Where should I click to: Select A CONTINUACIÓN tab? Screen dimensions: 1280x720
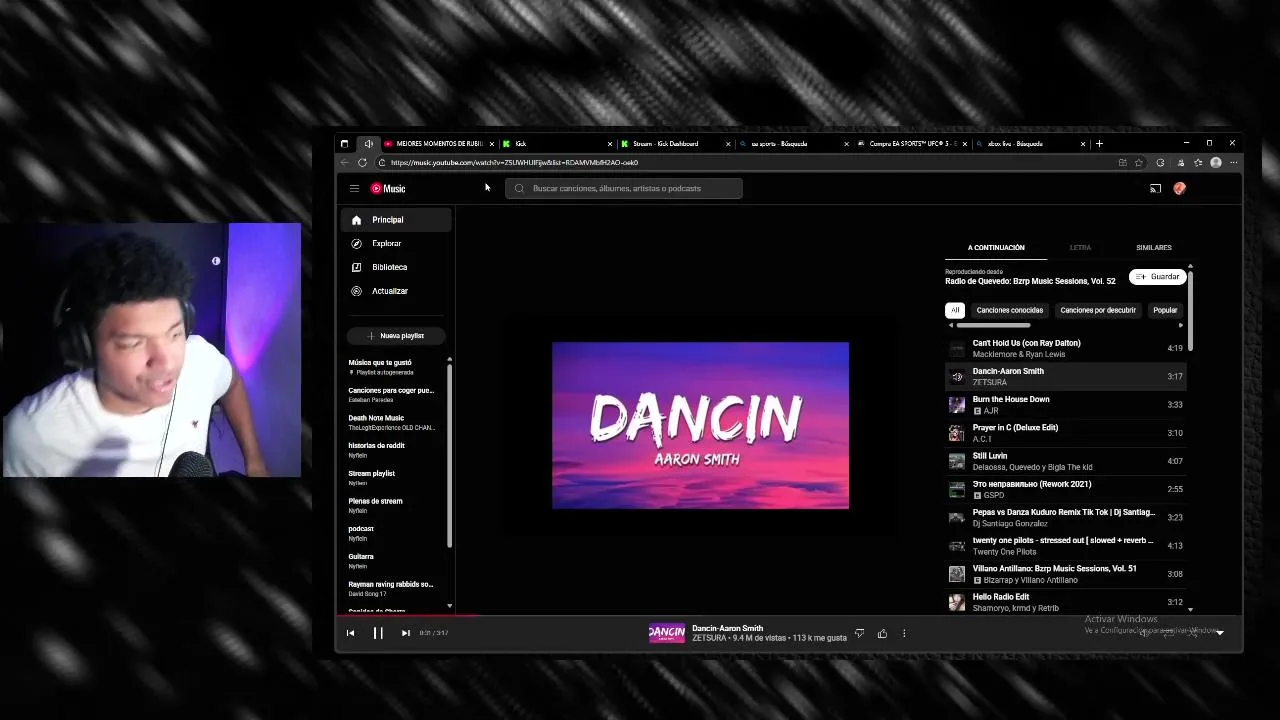pos(996,247)
